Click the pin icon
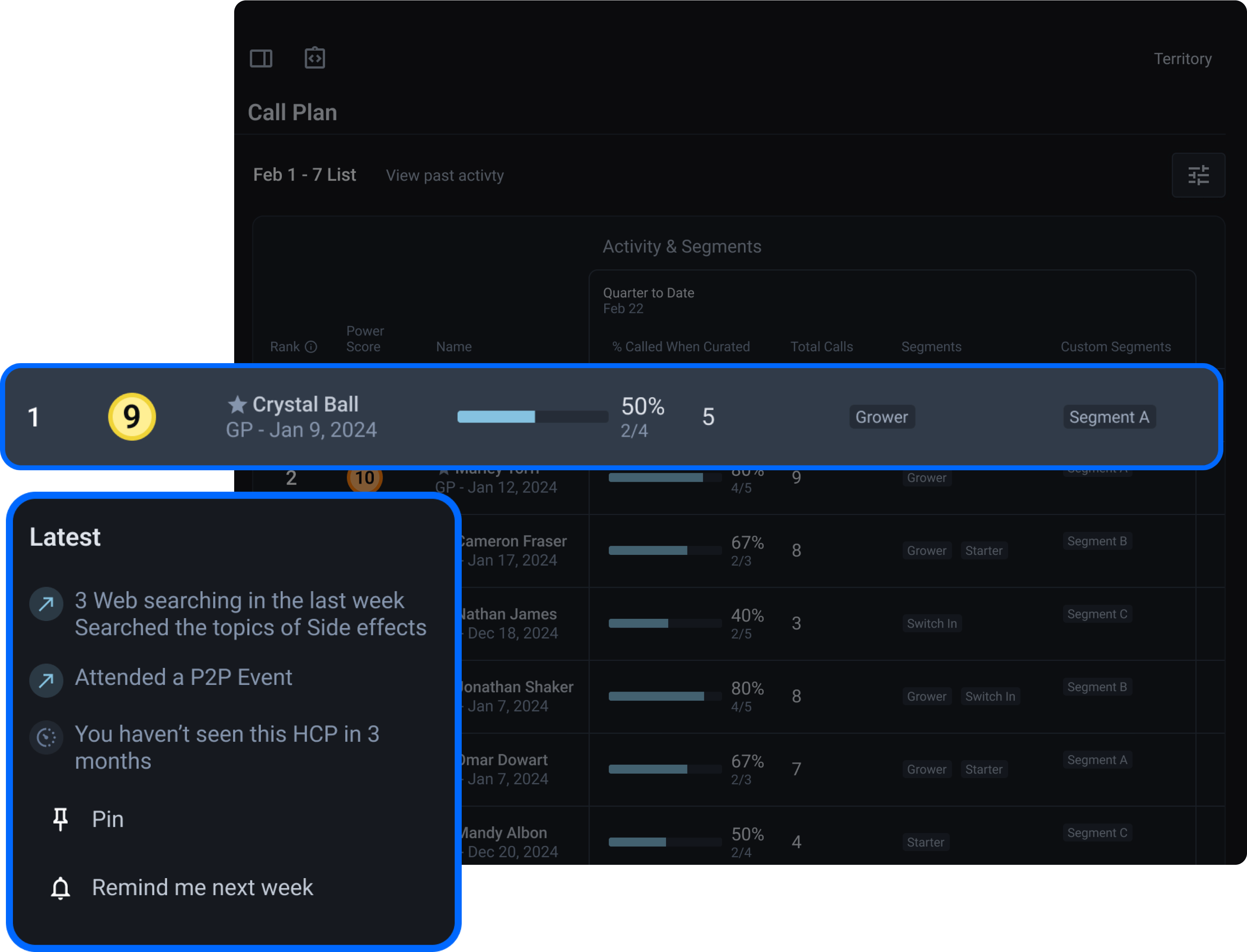The height and width of the screenshot is (952, 1247). 60,819
